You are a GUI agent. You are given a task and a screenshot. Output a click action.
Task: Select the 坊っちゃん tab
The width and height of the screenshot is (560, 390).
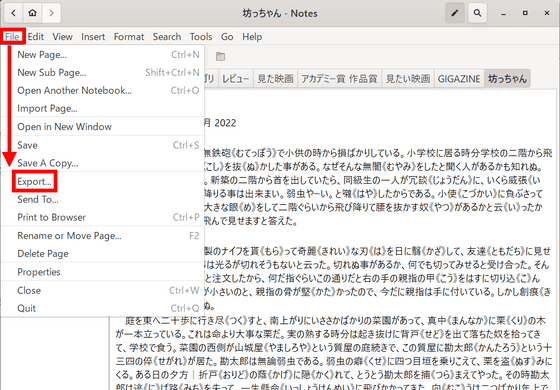(x=507, y=78)
